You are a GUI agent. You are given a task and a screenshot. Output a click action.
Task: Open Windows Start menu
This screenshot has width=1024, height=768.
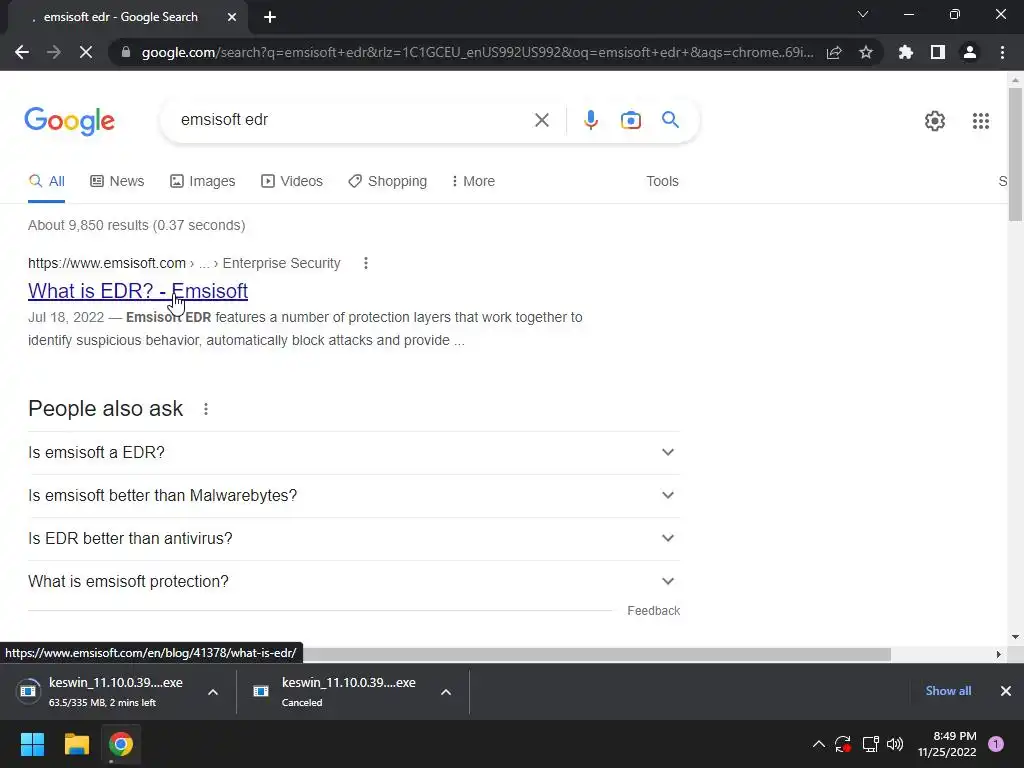click(32, 744)
